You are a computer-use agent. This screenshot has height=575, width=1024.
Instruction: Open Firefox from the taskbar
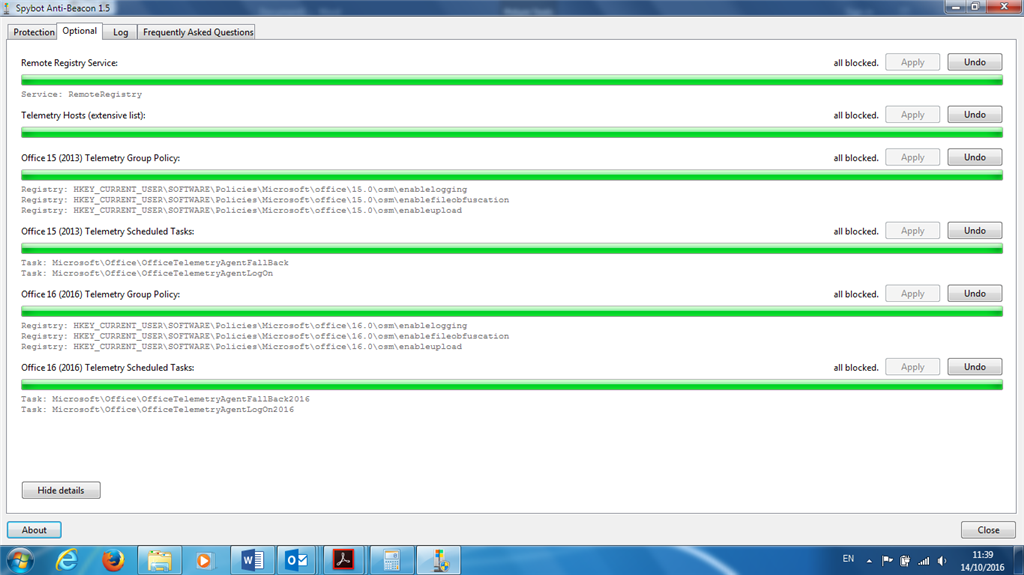[113, 561]
